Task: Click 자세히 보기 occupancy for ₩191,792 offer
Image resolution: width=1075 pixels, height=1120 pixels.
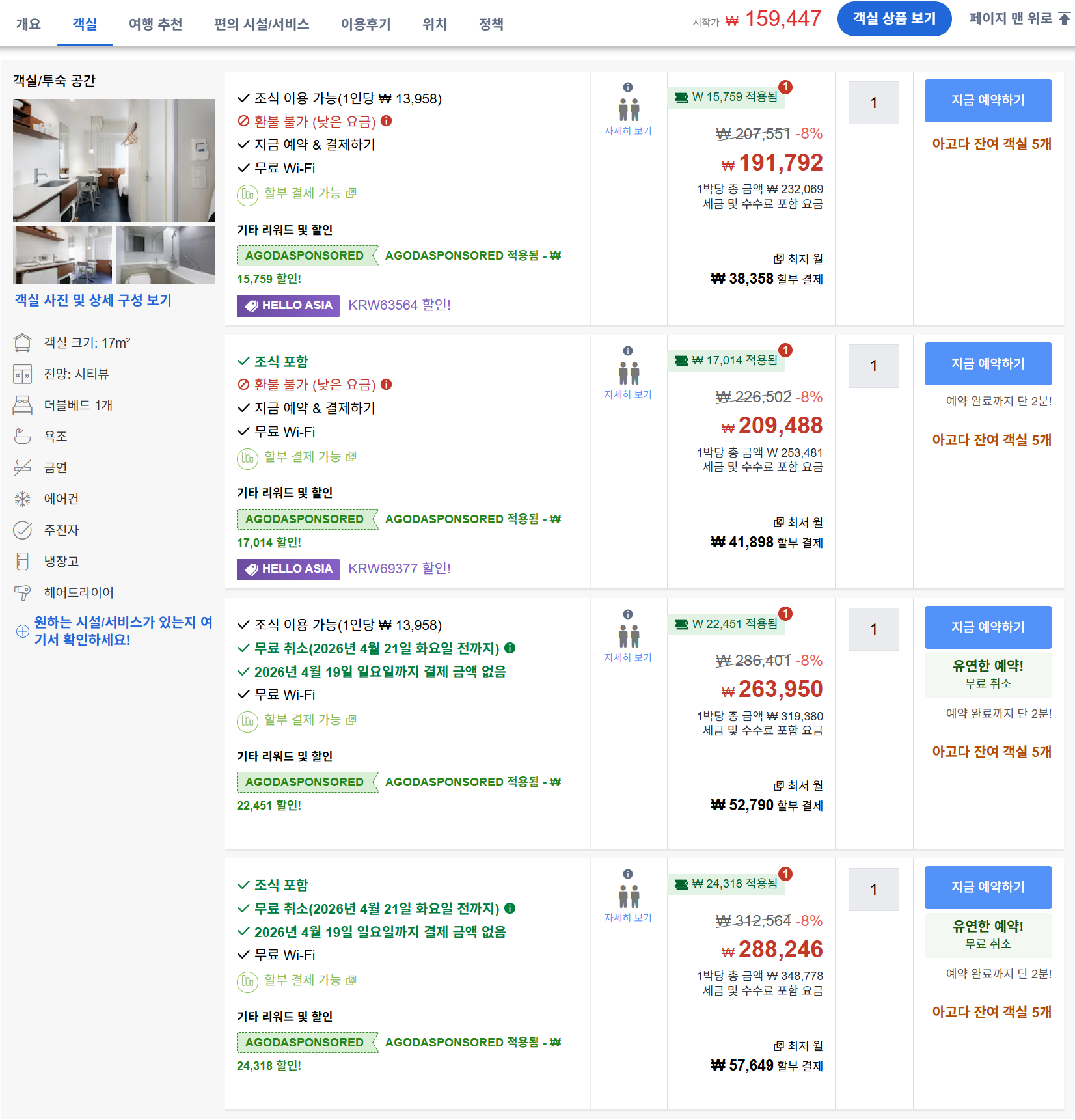Action: pos(628,131)
